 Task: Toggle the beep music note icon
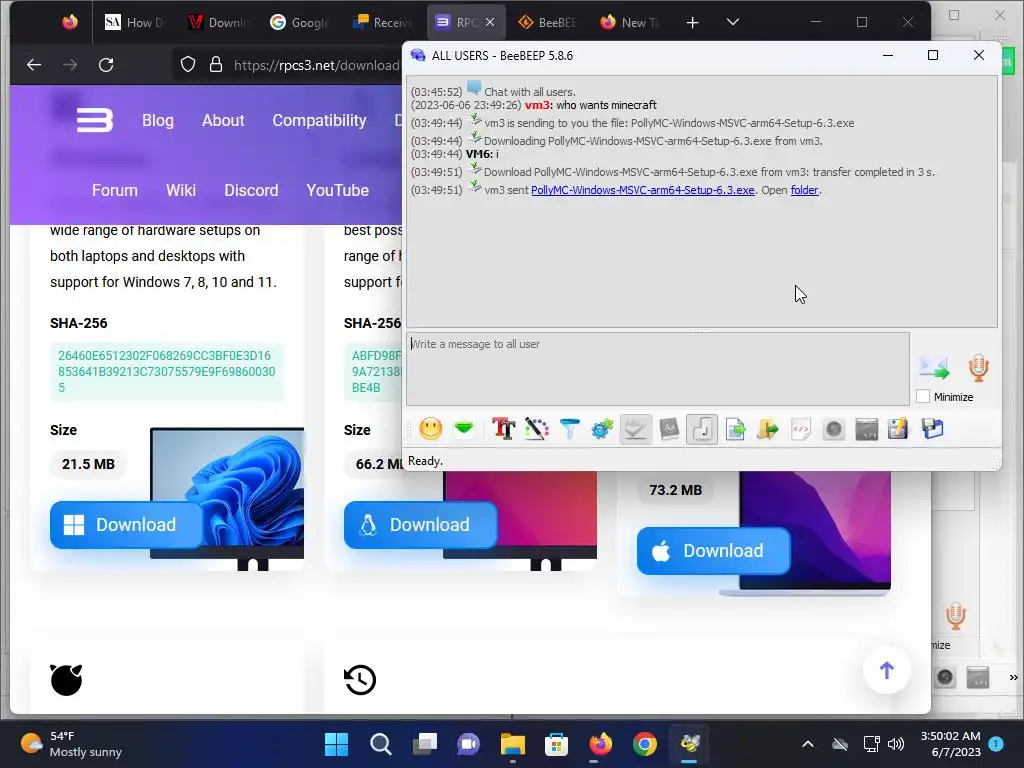702,429
